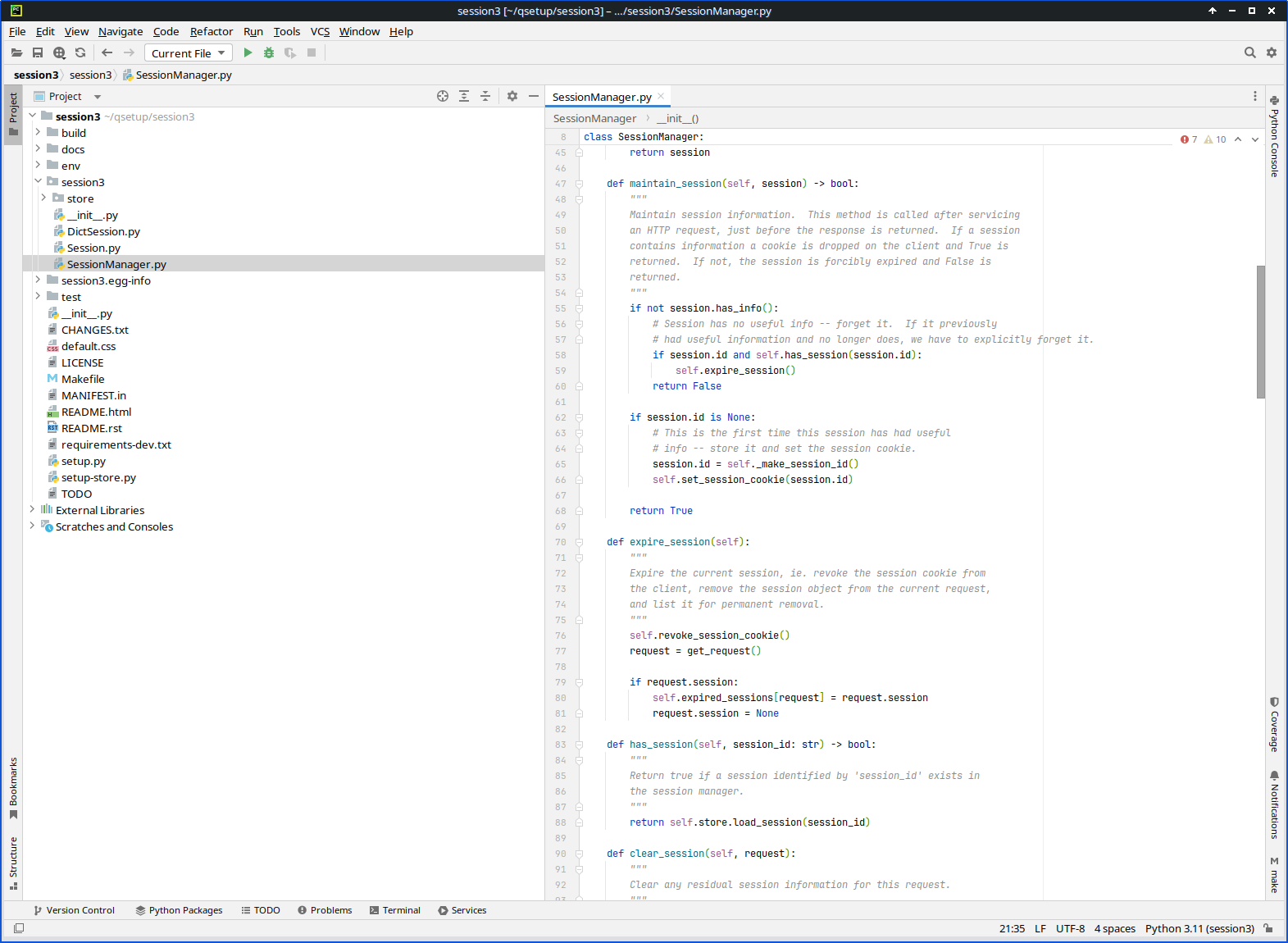
Task: Go to next highlighted error arrow
Action: (x=1255, y=139)
